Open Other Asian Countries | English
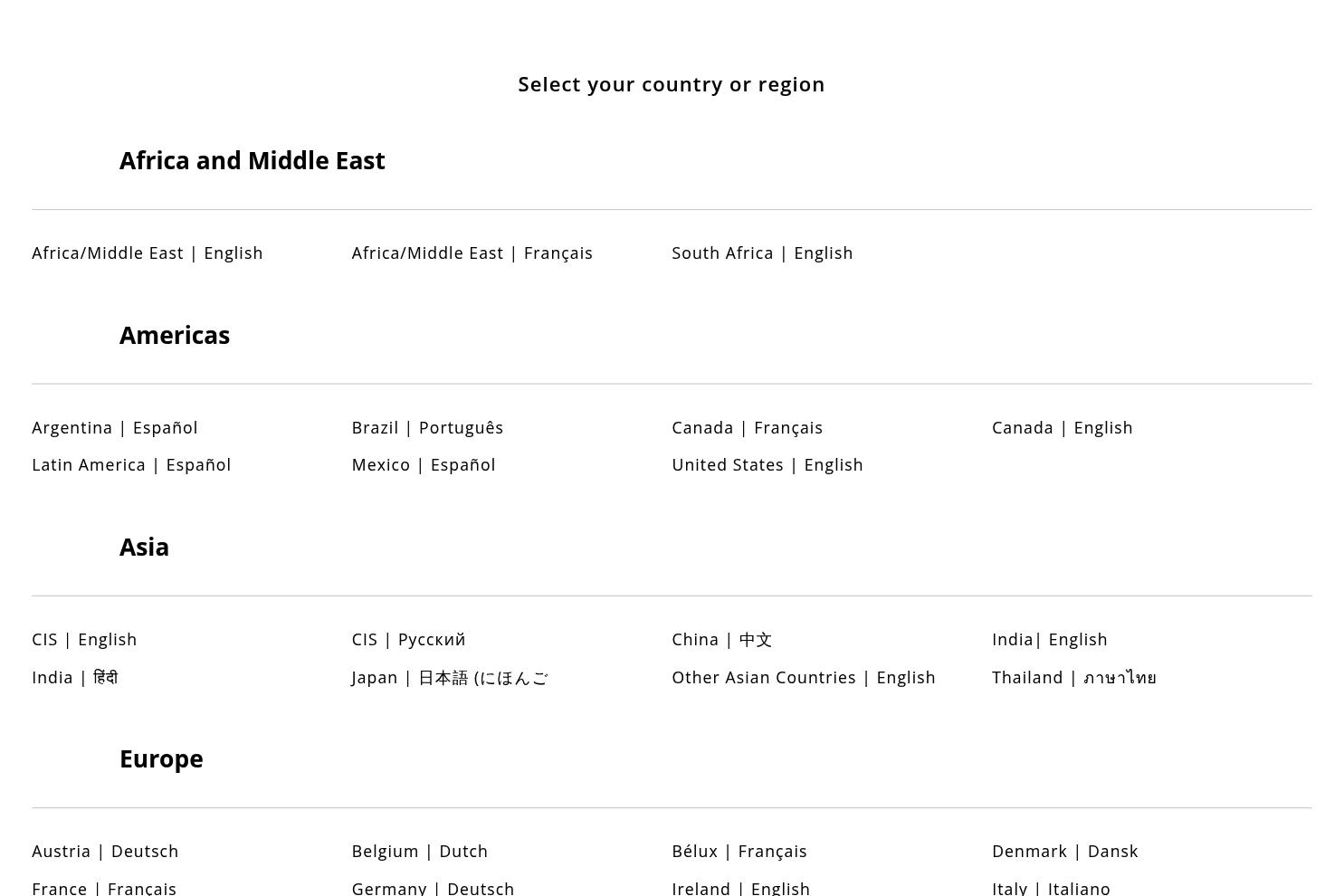The height and width of the screenshot is (896, 1344). coord(804,678)
